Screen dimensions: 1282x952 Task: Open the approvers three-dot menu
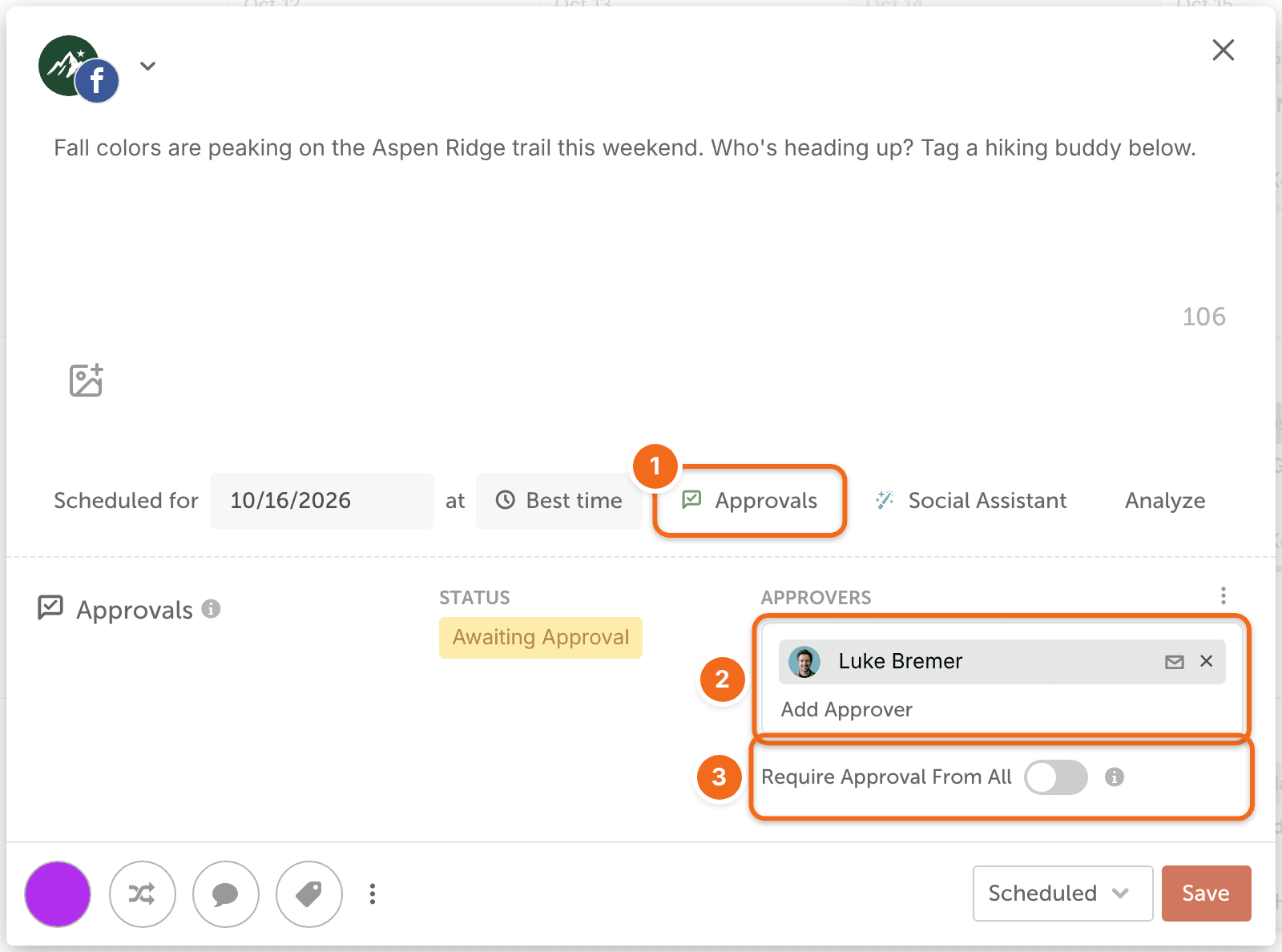click(1223, 595)
